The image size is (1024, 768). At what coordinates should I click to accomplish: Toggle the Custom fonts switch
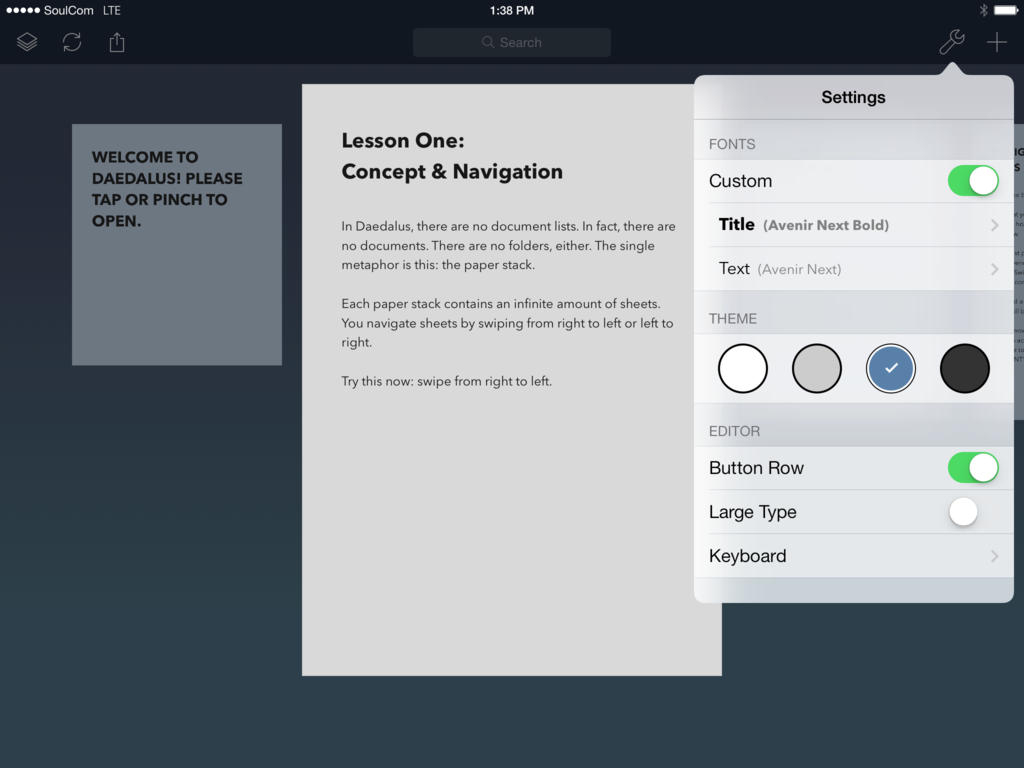(x=973, y=181)
